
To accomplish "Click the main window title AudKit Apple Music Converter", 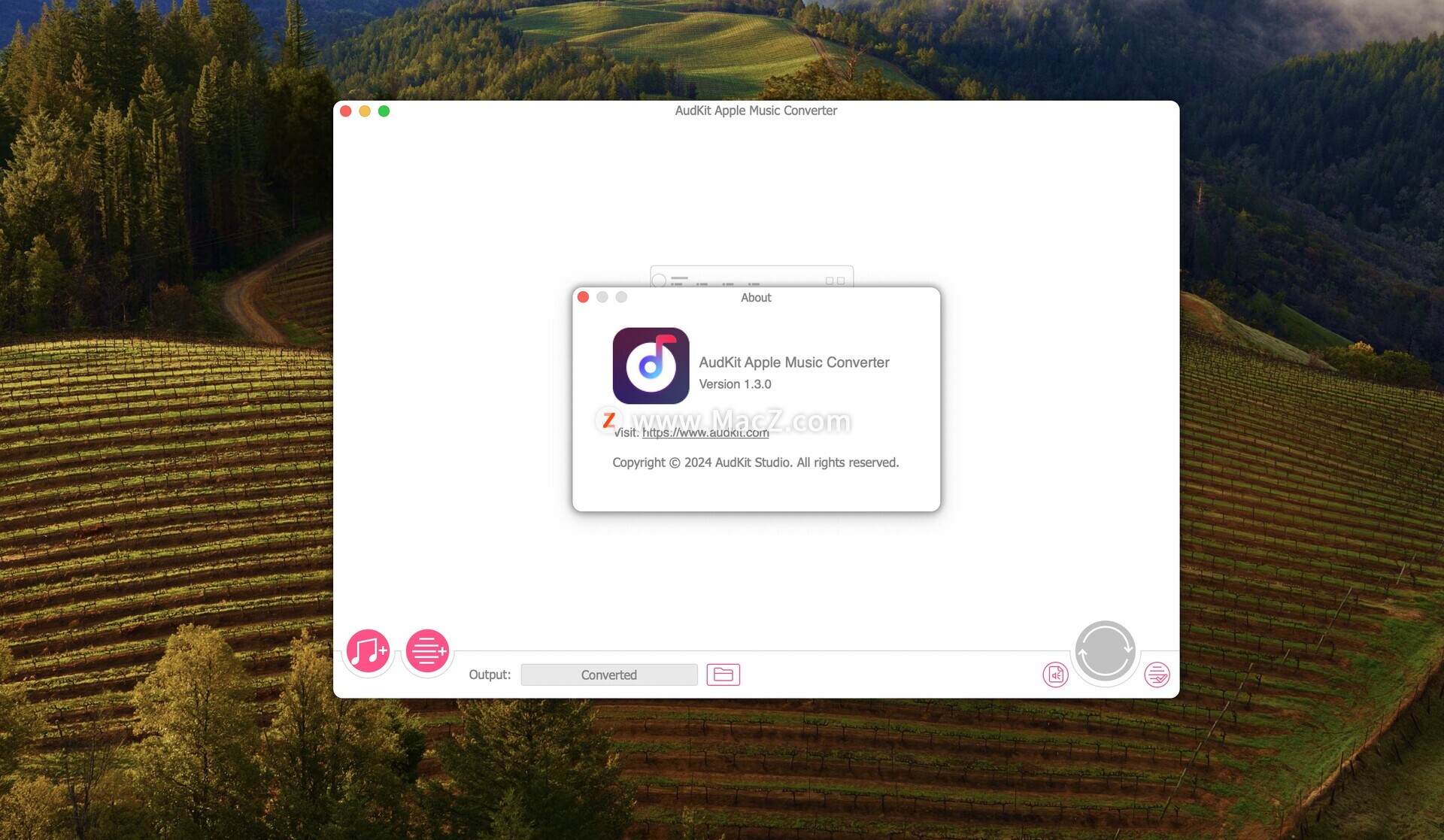I will pyautogui.click(x=756, y=111).
